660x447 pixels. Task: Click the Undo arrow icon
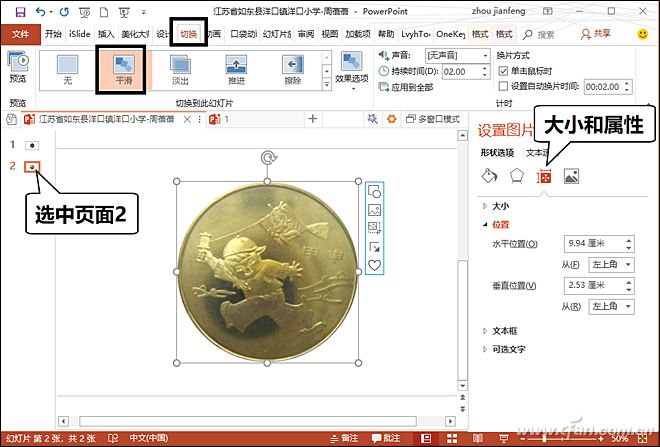tap(40, 12)
